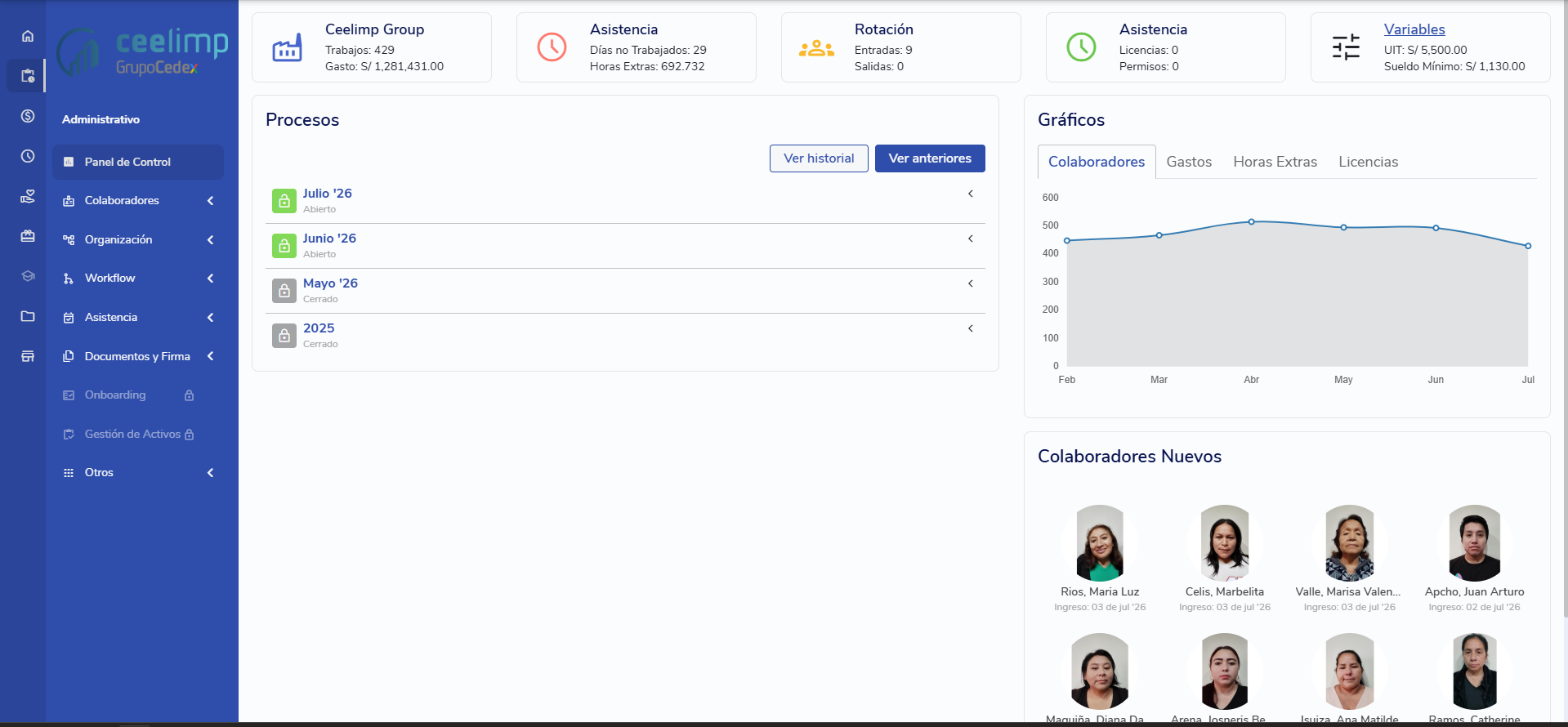This screenshot has height=727, width=1568.
Task: Click the Ver anteriores button
Action: [x=930, y=158]
